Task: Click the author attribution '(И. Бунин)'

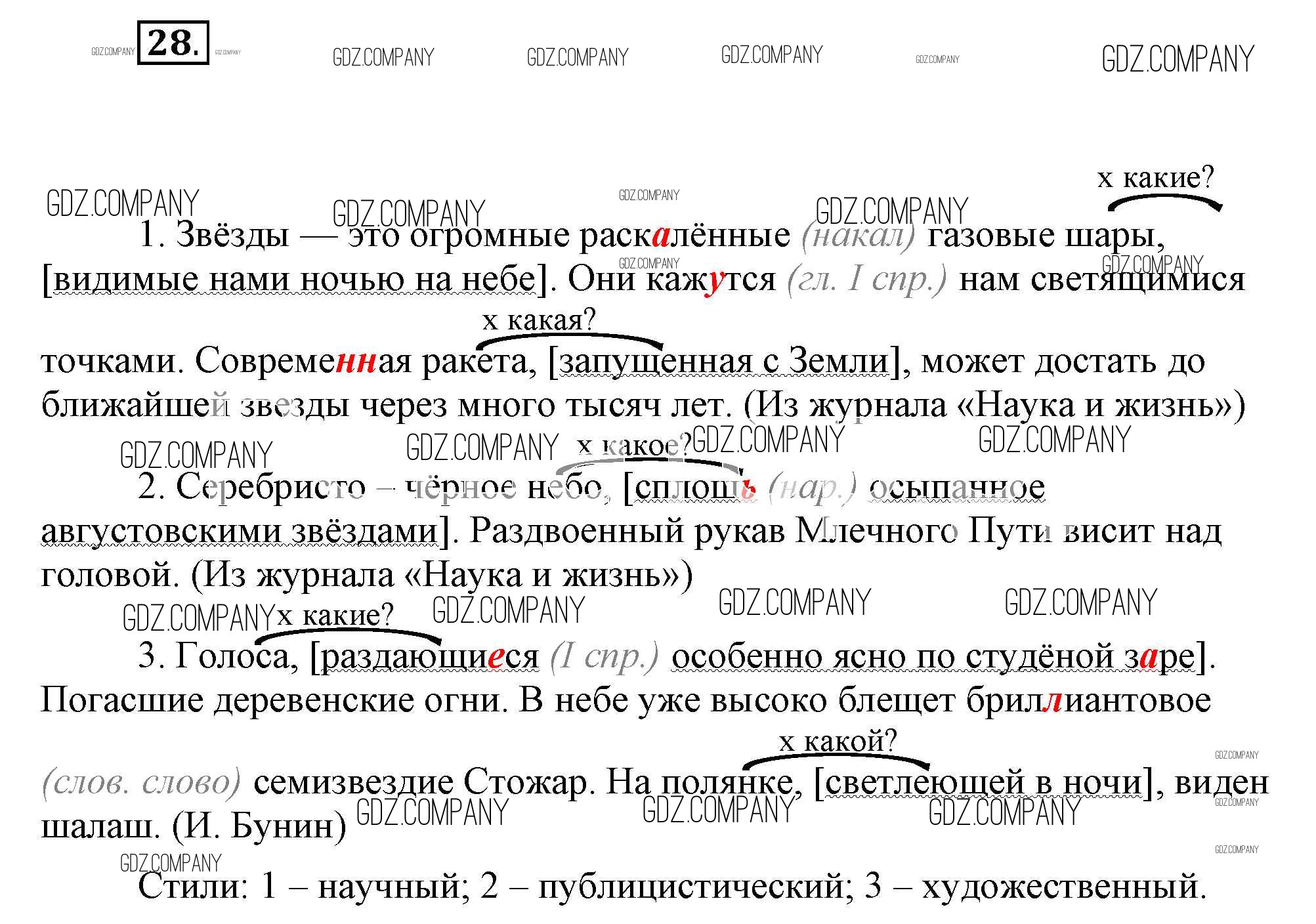Action: [259, 827]
